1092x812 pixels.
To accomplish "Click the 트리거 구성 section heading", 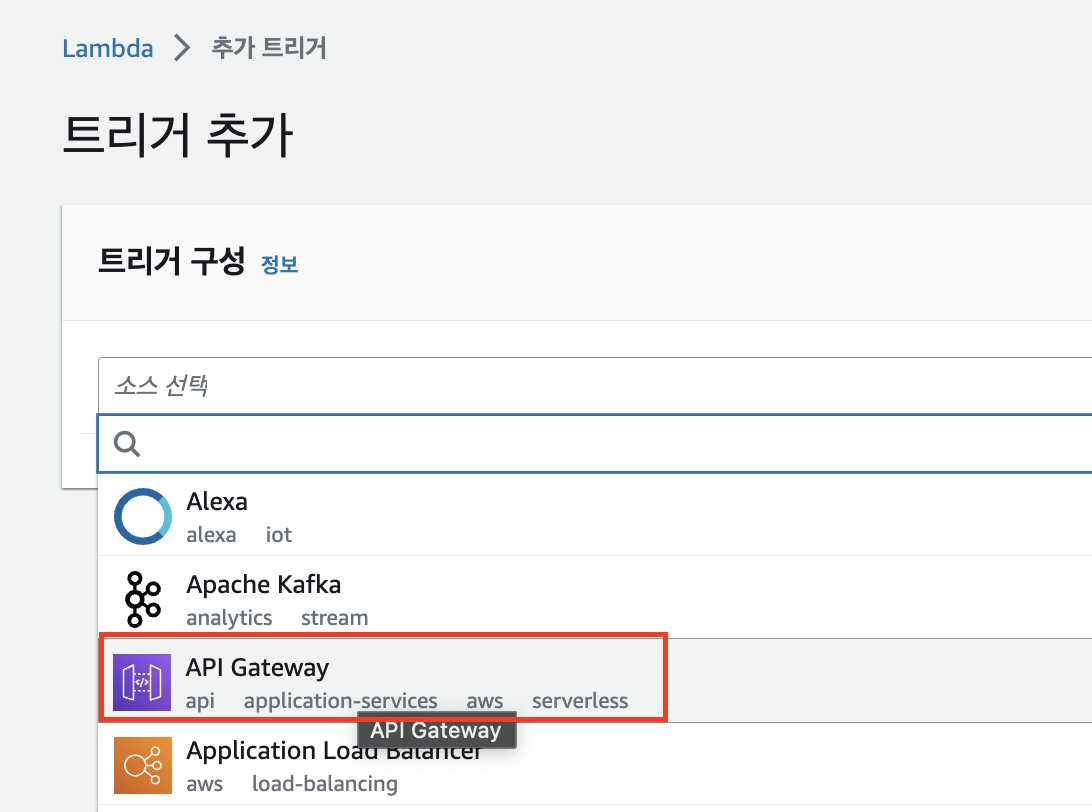I will [x=171, y=261].
